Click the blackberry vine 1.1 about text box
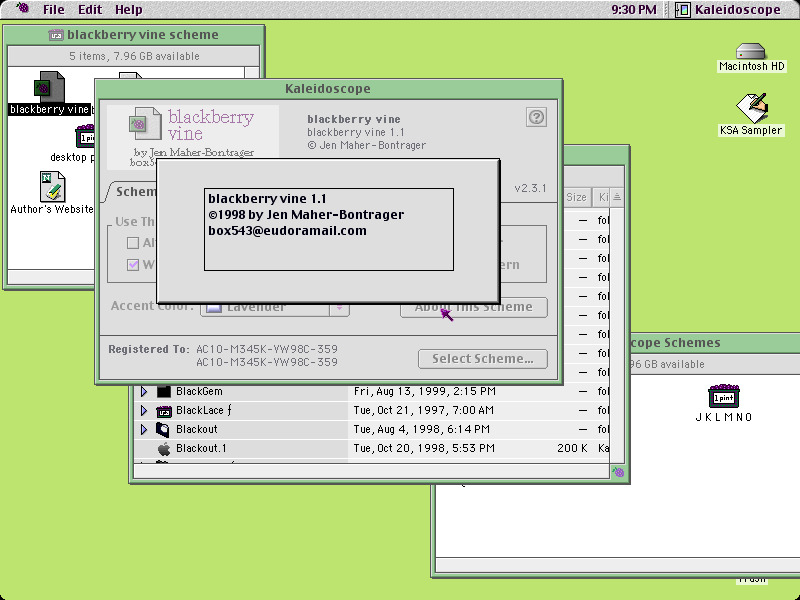 tap(329, 230)
